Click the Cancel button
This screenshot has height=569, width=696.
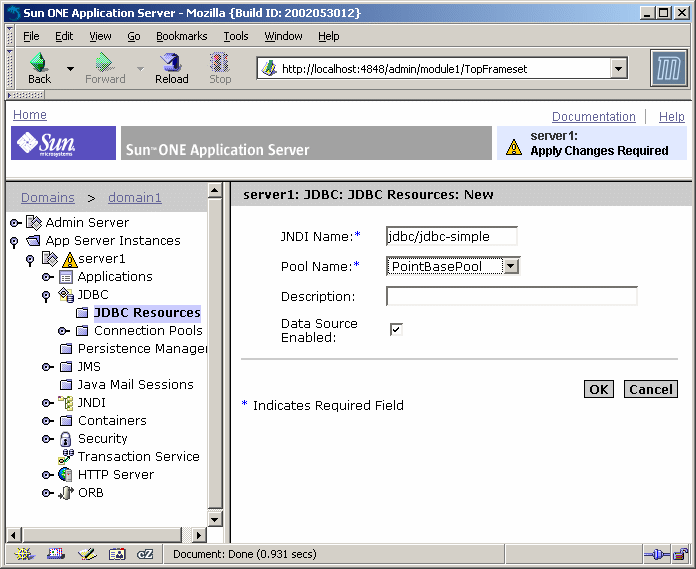tap(651, 389)
